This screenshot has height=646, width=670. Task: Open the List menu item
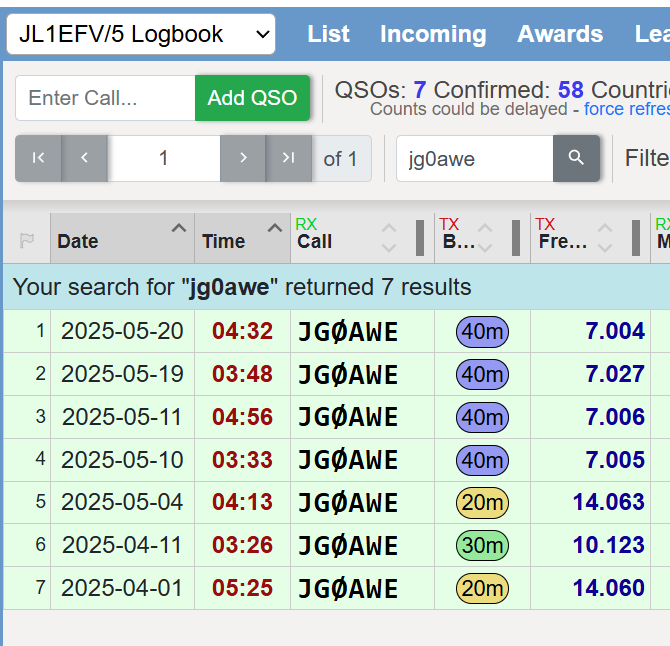tap(328, 34)
